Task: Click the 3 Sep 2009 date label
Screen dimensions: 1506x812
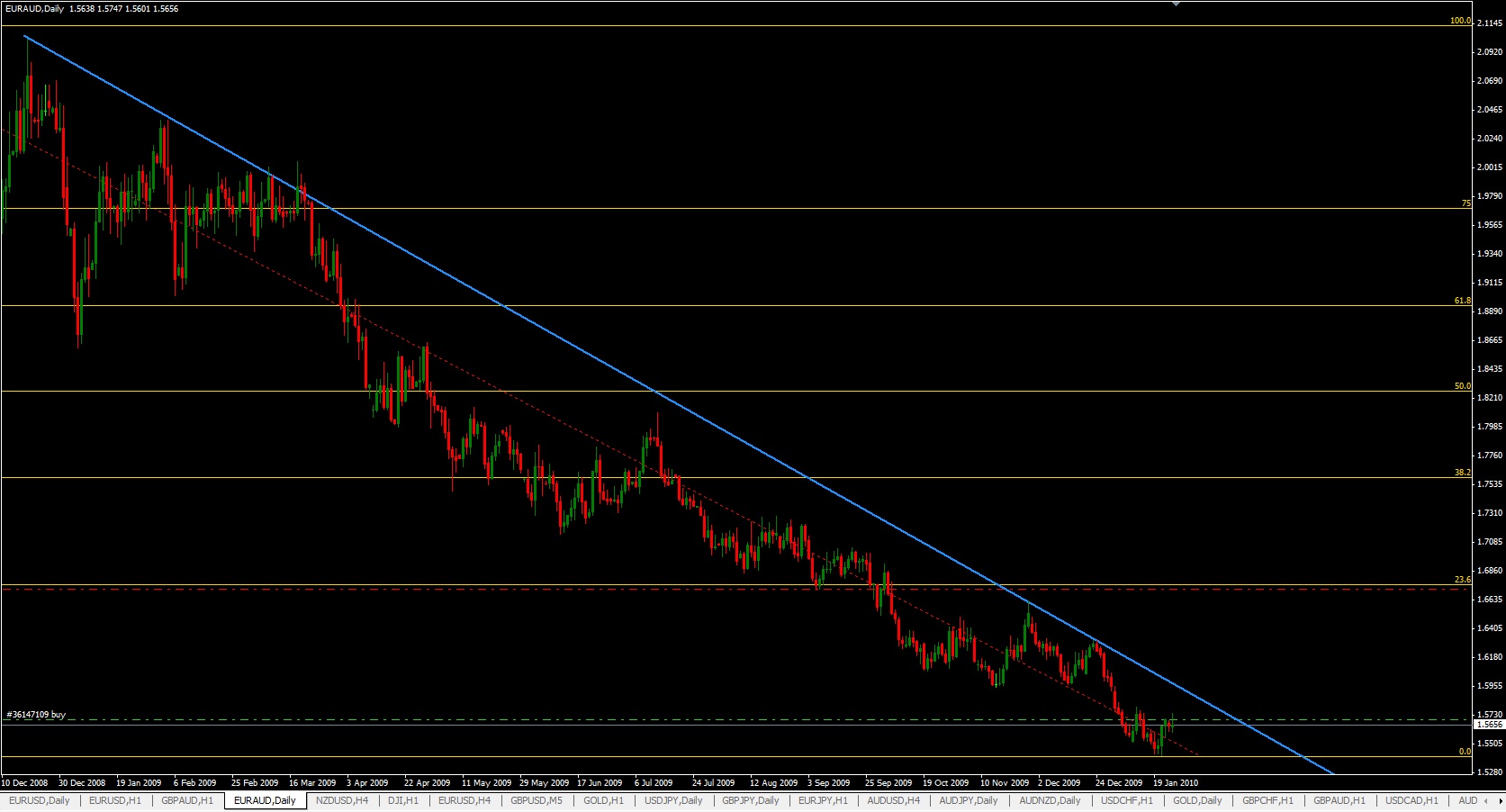Action: pos(827,783)
